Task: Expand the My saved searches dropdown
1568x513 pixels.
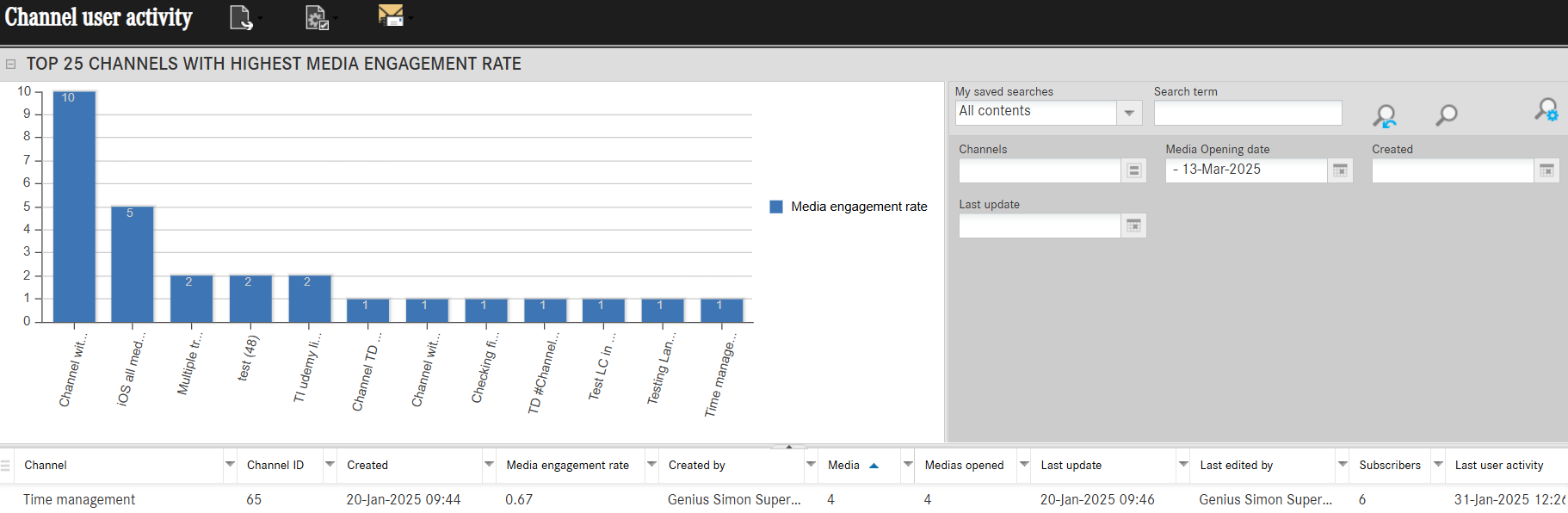Action: [x=1129, y=113]
